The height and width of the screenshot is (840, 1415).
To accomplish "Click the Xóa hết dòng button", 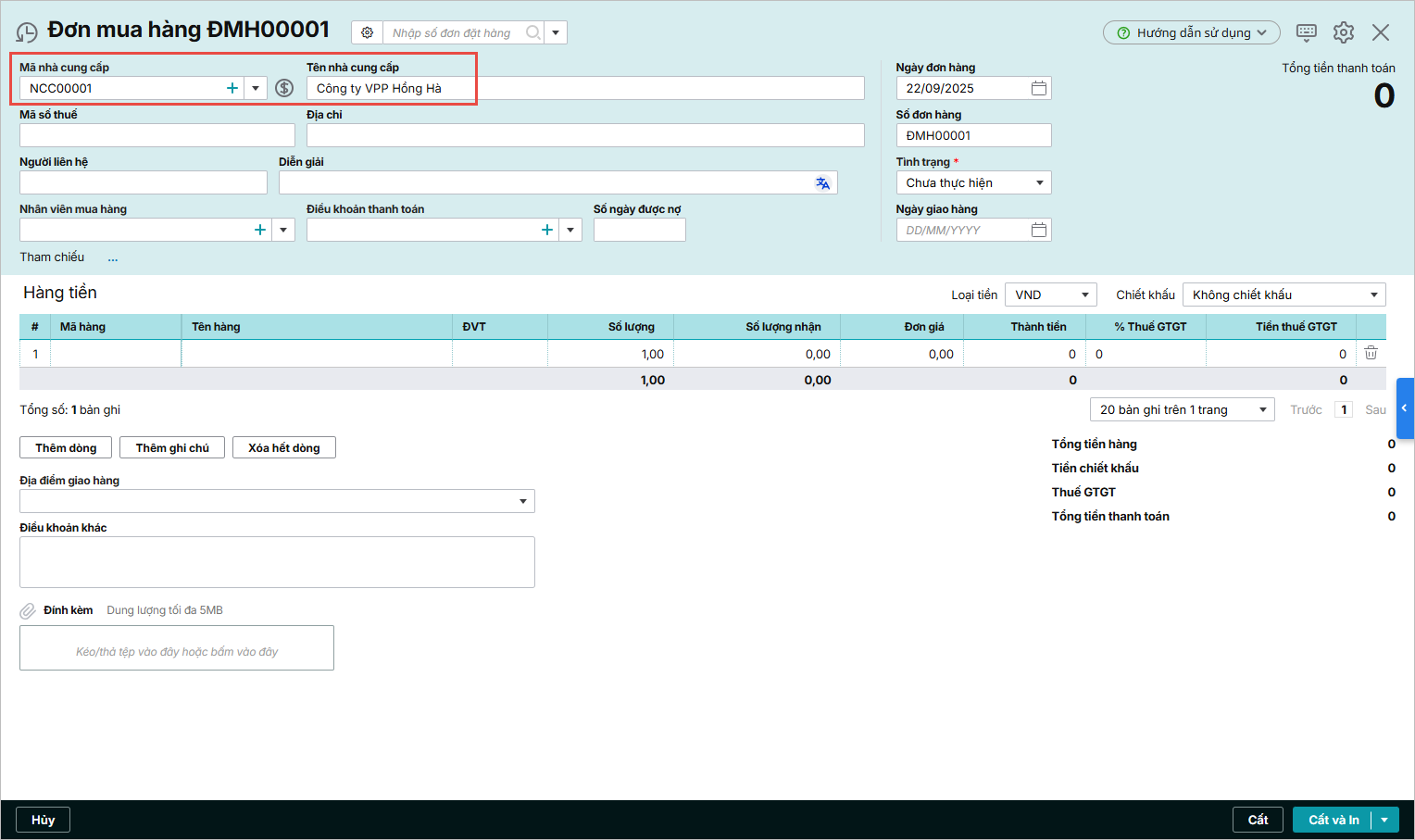I will coord(283,448).
